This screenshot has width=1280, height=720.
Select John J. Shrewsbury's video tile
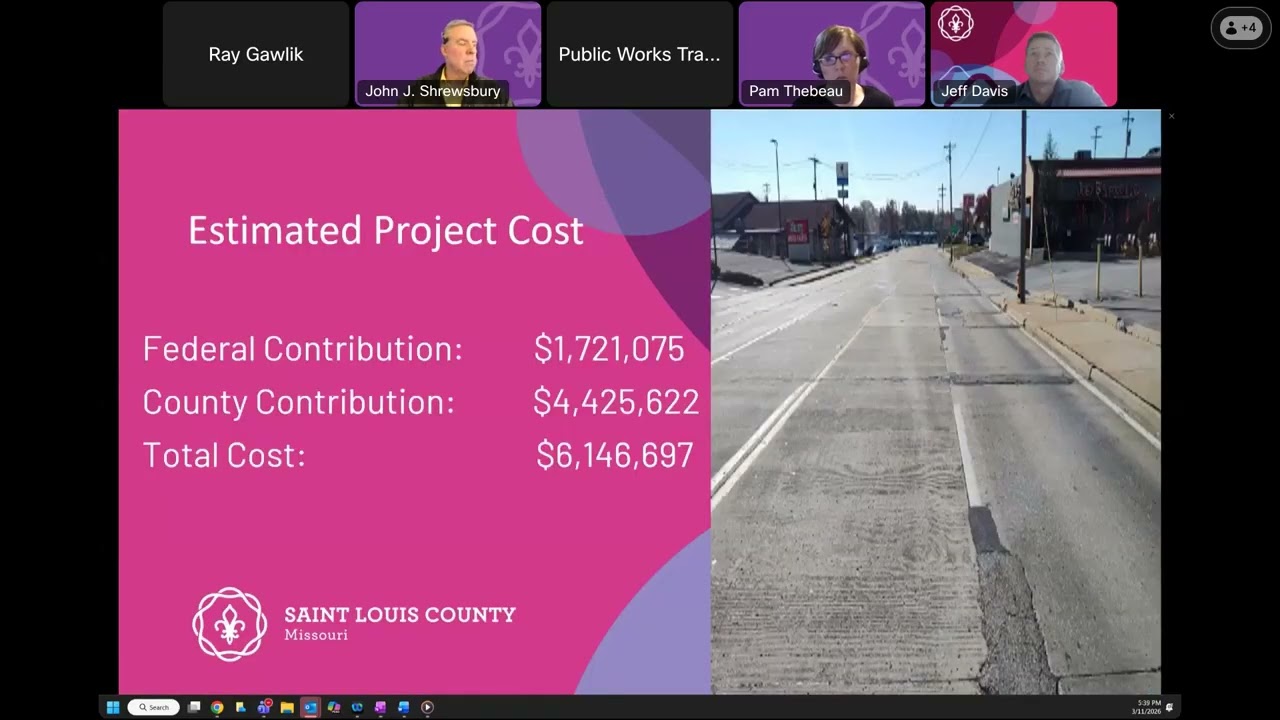click(448, 54)
